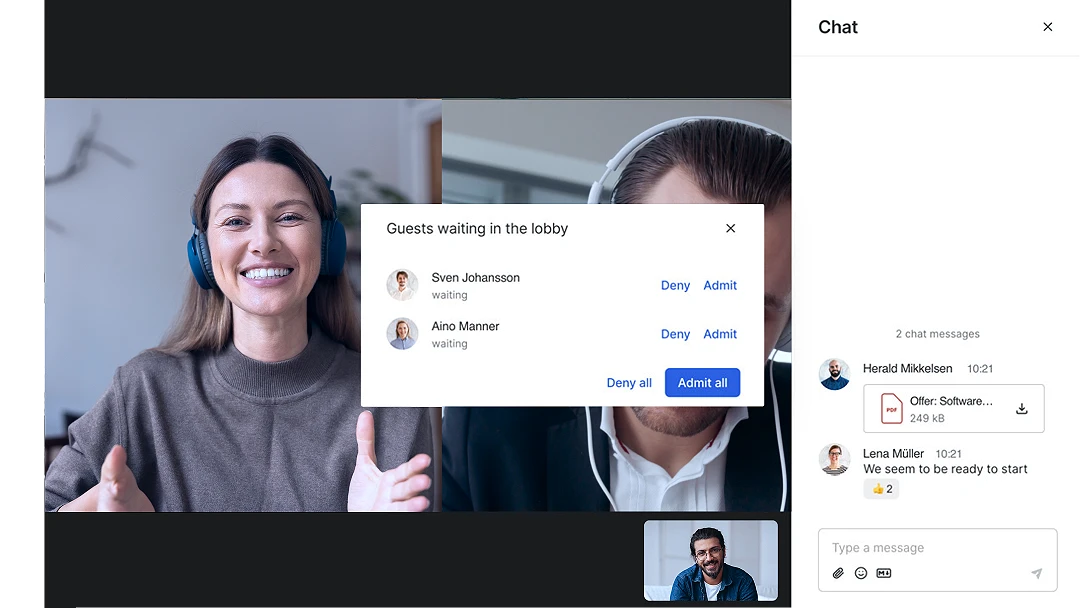Close the Chat panel
The image size is (1080, 608).
coord(1048,27)
